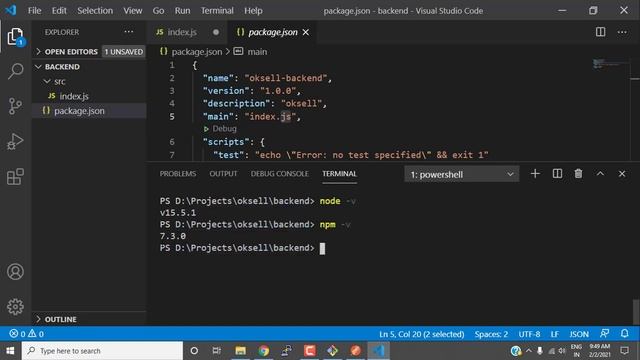Open the Windows Start menu
The image size is (640, 360).
[x=10, y=351]
